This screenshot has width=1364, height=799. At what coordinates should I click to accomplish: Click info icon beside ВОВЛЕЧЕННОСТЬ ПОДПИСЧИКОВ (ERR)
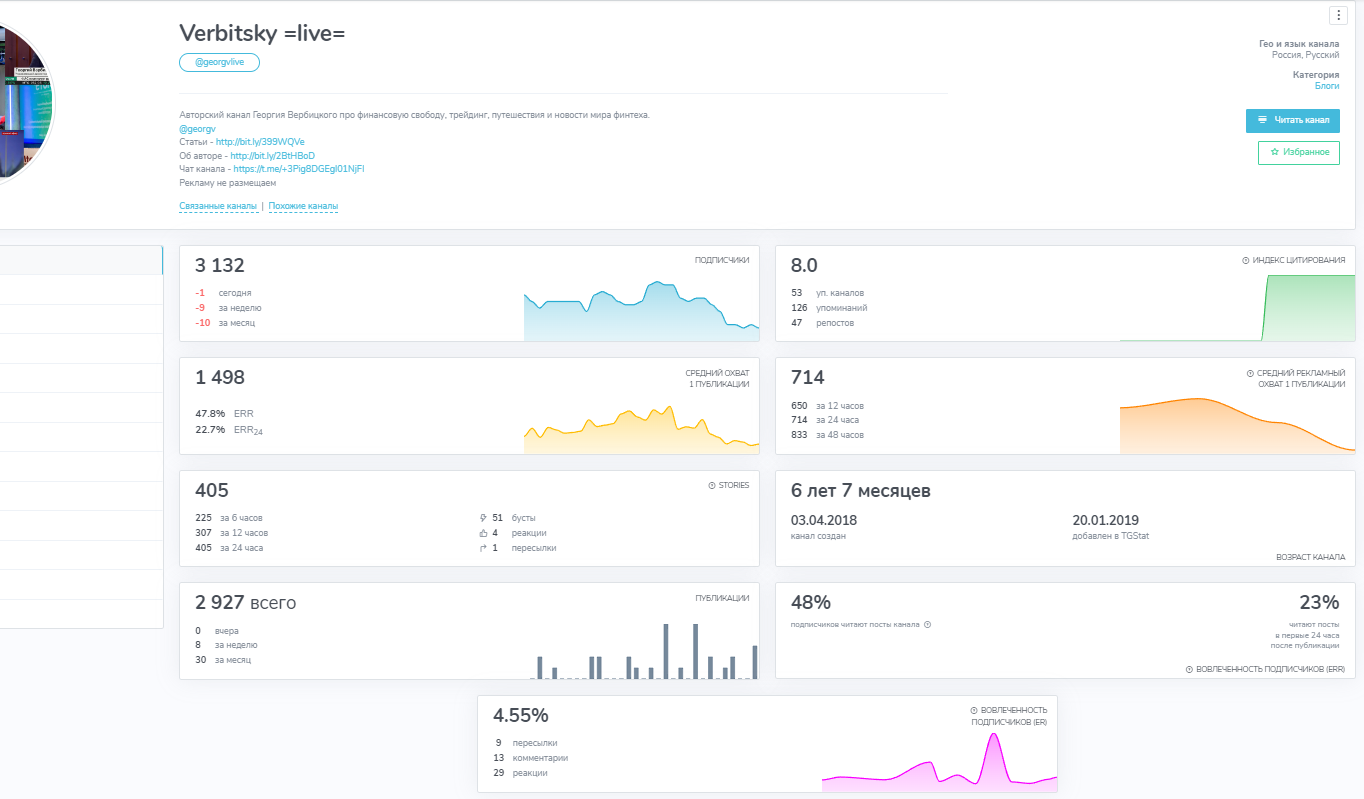[1189, 669]
